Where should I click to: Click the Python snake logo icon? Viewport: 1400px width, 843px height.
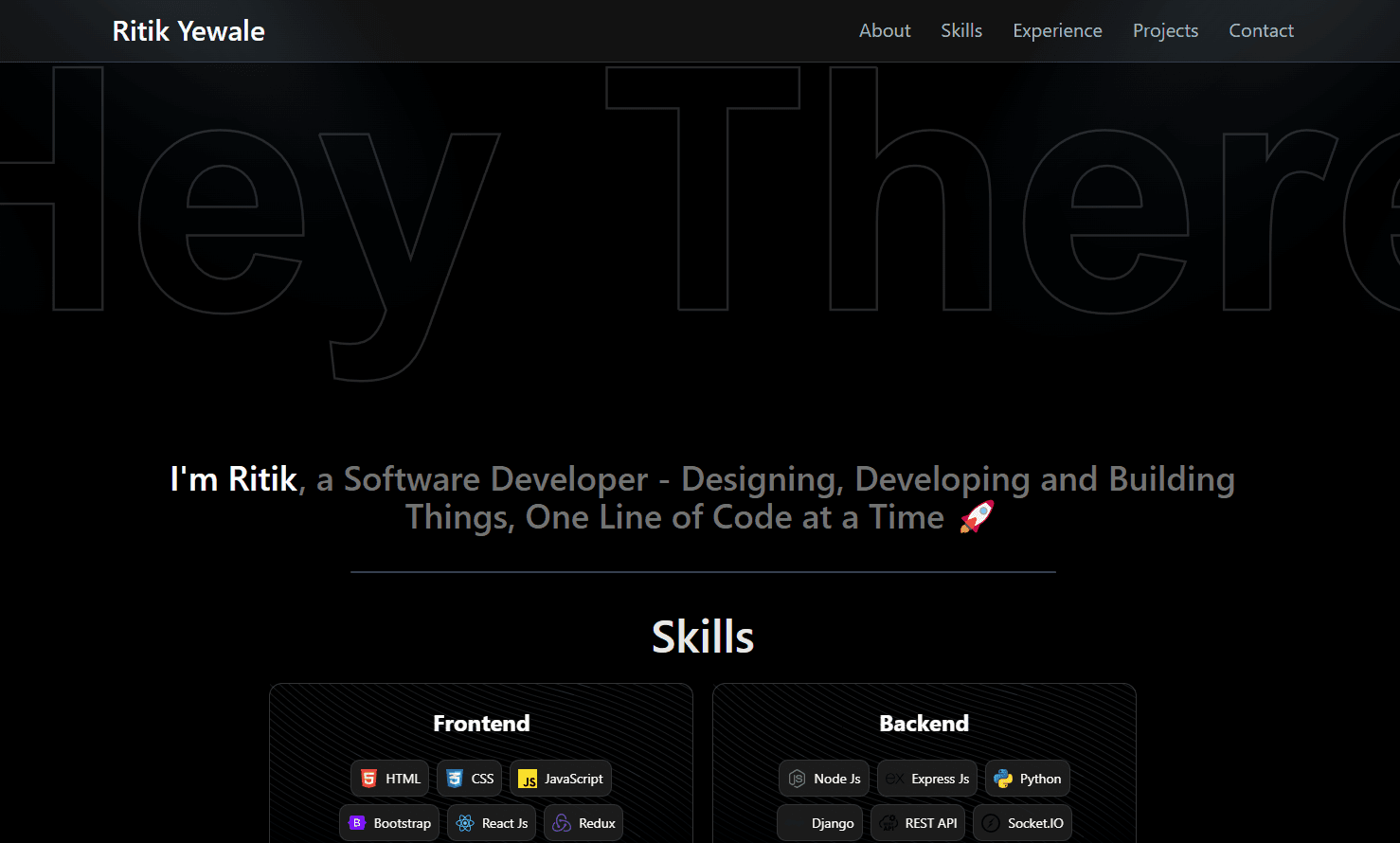pos(1003,779)
